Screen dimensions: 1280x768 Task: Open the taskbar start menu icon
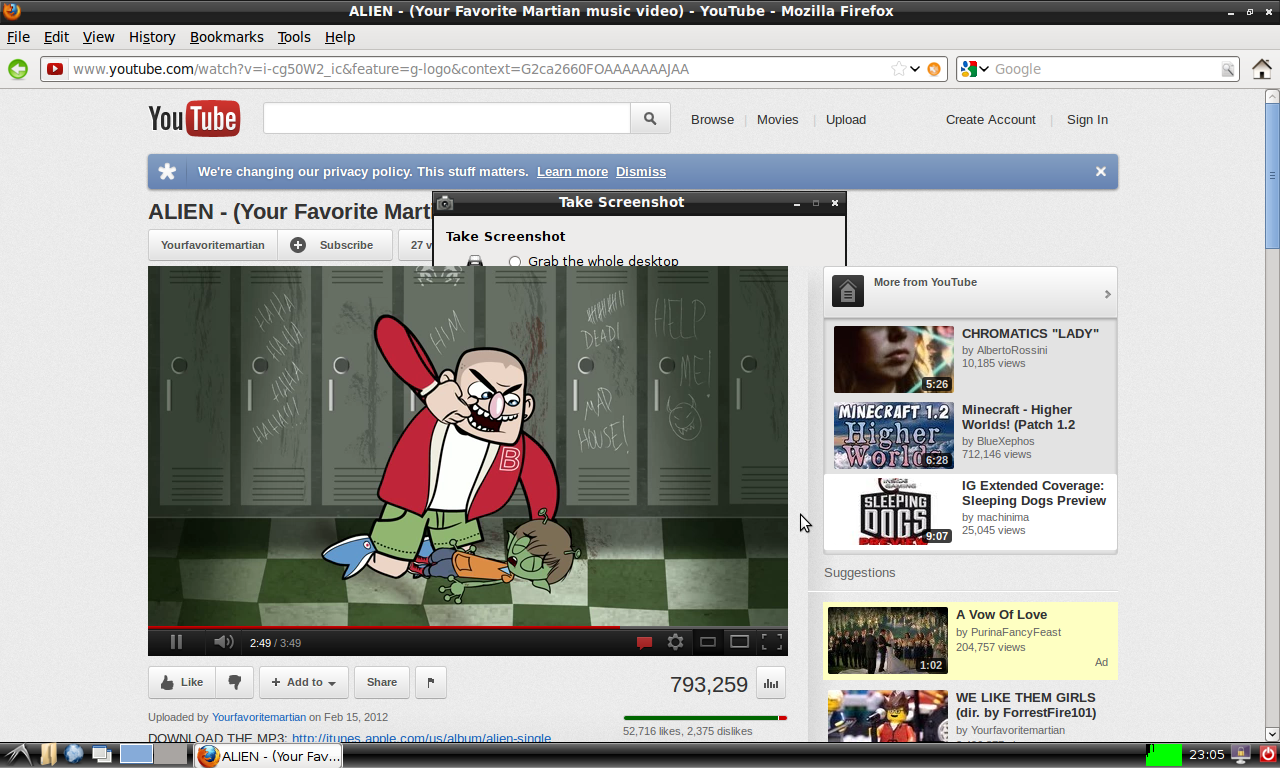pyautogui.click(x=18, y=754)
